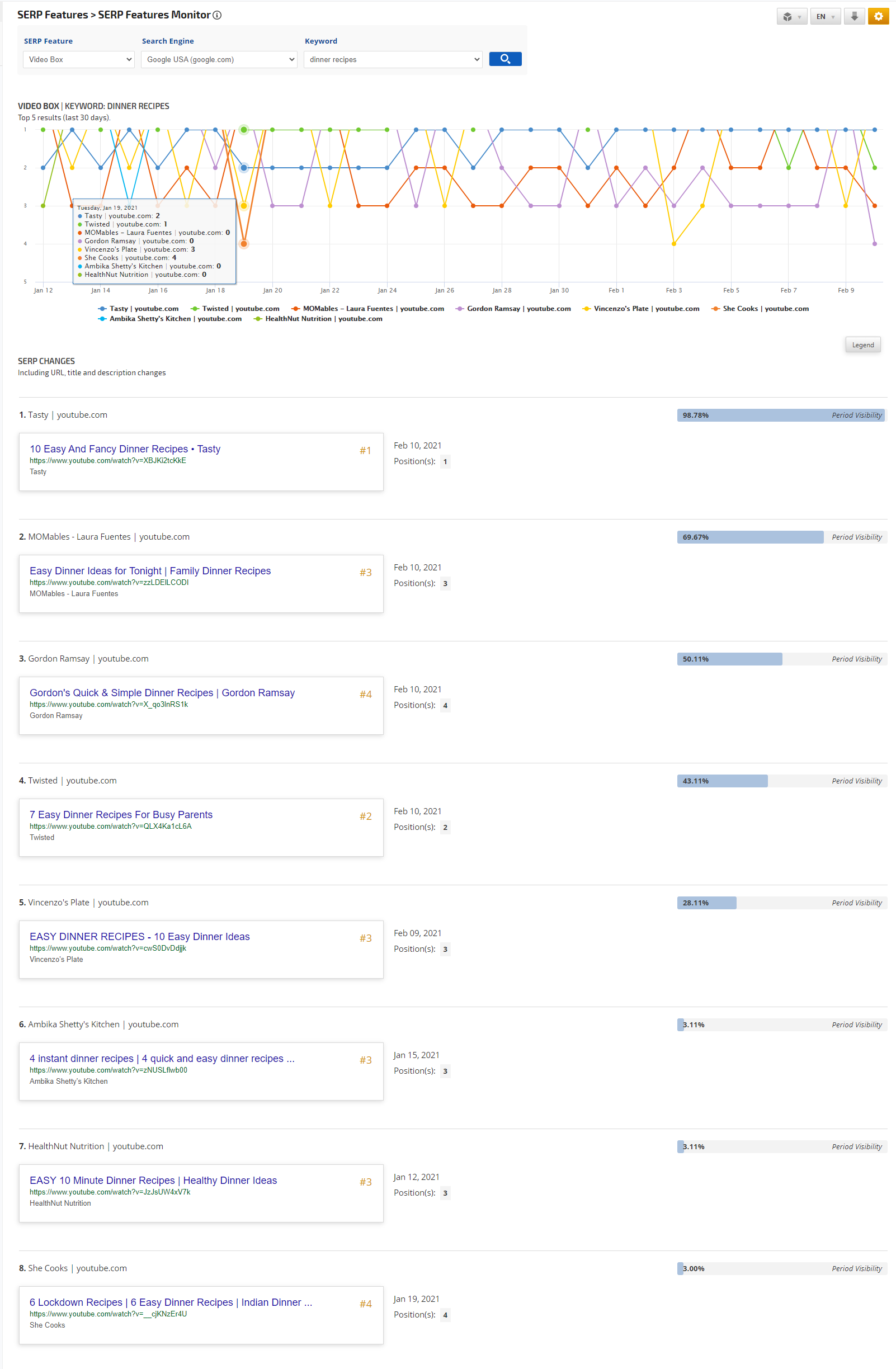Screen dimensions: 896x1369
Task: Expand the Search Engine 'Google USA' dropdown
Action: (219, 59)
